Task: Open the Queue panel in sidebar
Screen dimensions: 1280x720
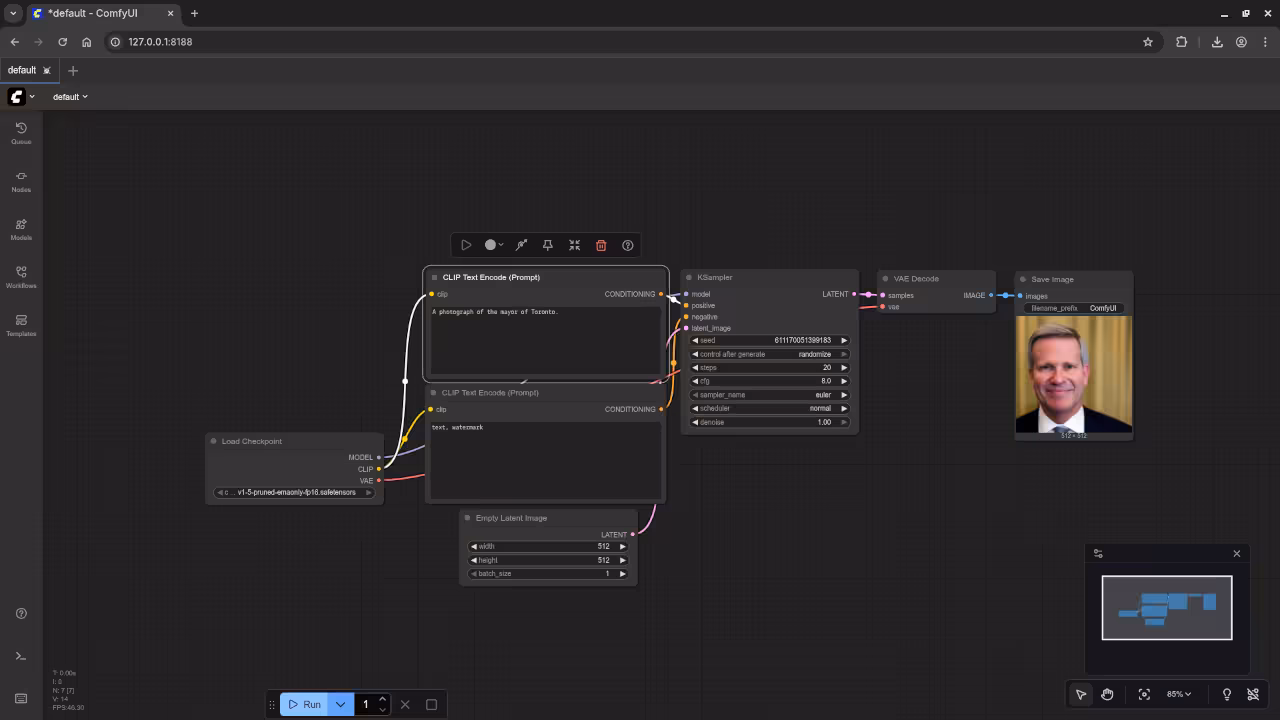Action: tap(21, 132)
